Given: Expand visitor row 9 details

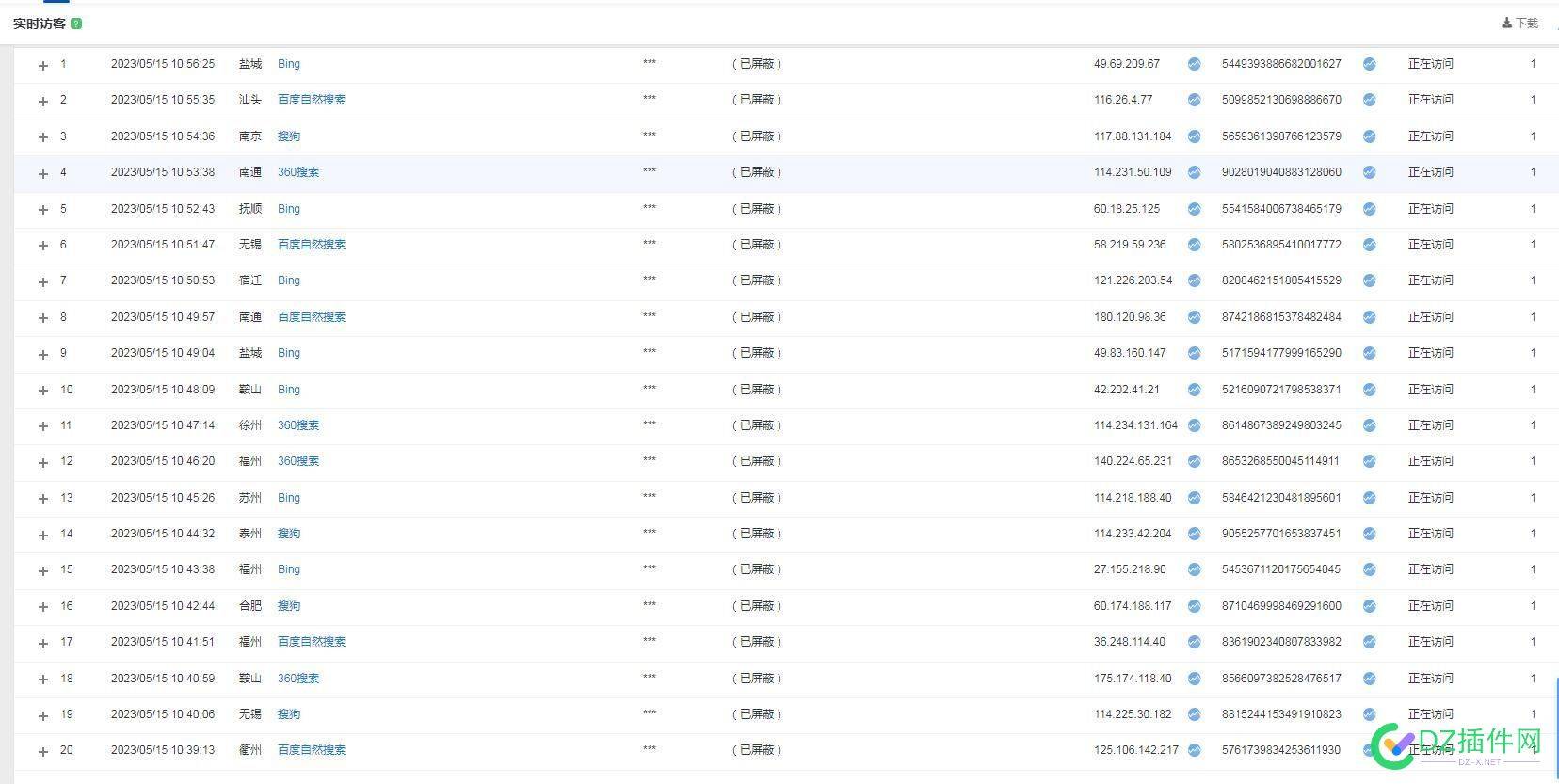Looking at the screenshot, I should (42, 354).
